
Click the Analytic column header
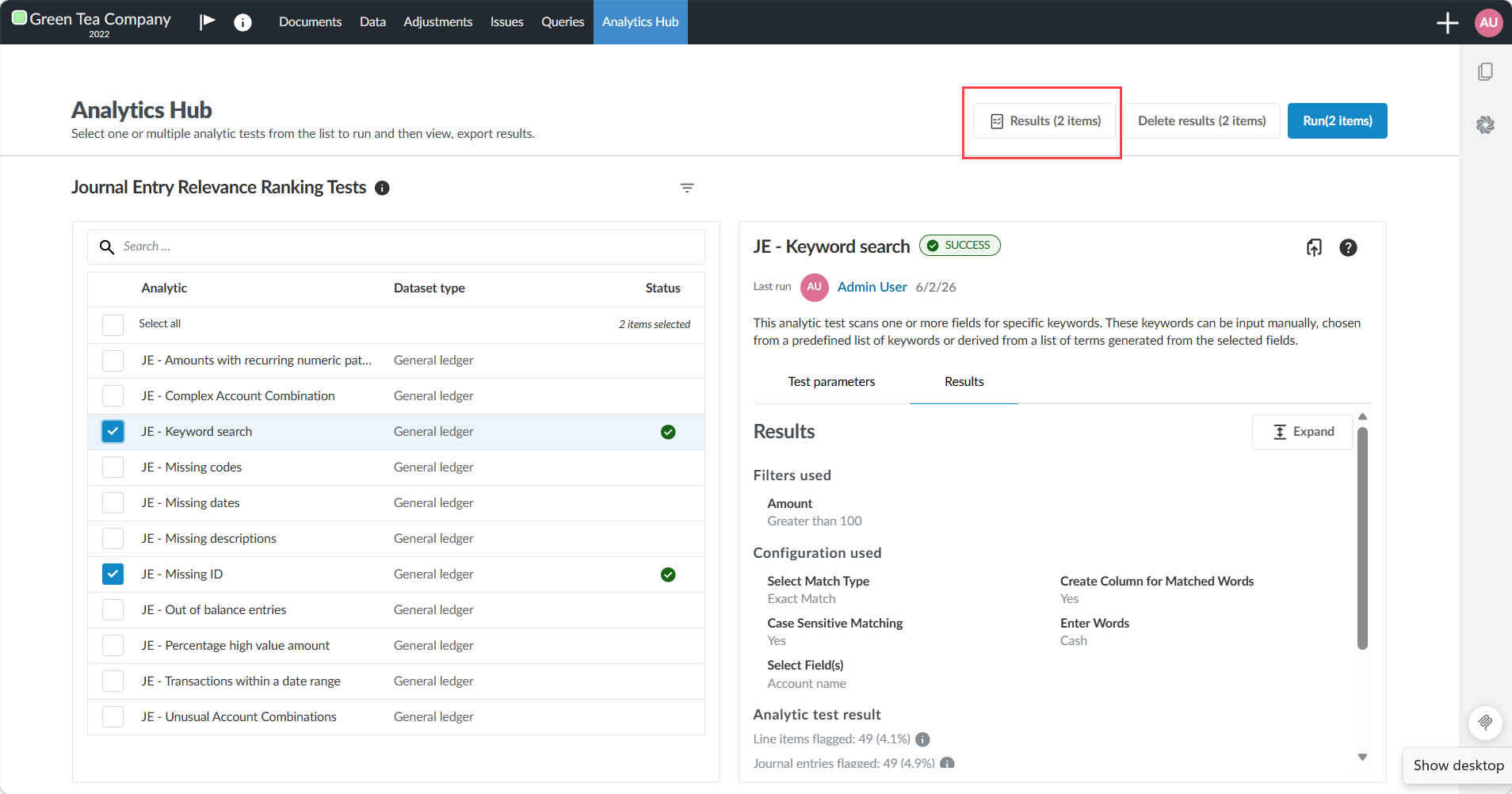pyautogui.click(x=164, y=288)
